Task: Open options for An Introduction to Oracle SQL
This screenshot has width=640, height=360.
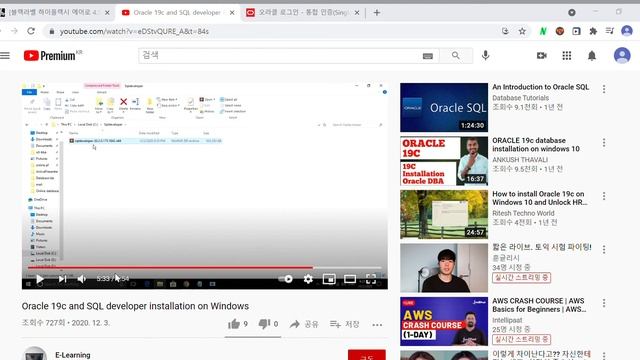Action: (604, 89)
